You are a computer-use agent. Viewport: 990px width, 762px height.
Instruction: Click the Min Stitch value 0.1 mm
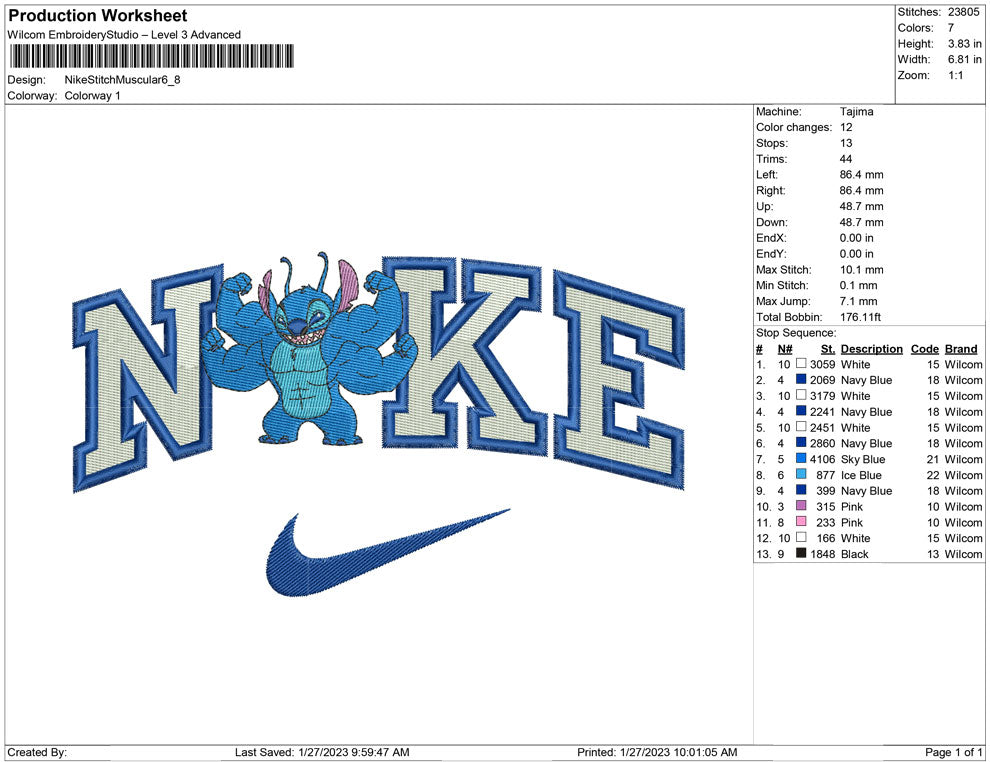point(858,285)
